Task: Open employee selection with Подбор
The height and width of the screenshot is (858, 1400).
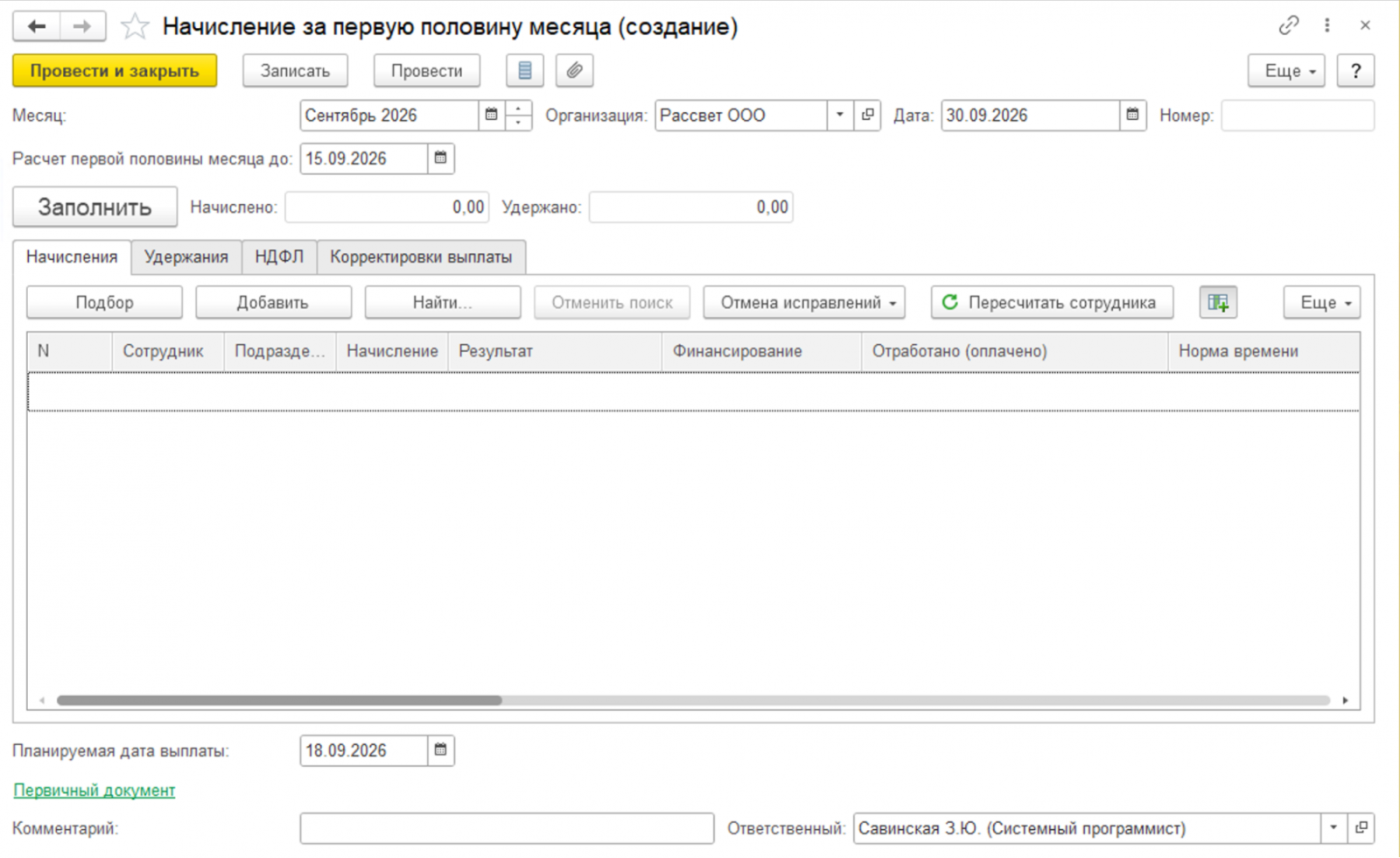Action: click(x=104, y=303)
